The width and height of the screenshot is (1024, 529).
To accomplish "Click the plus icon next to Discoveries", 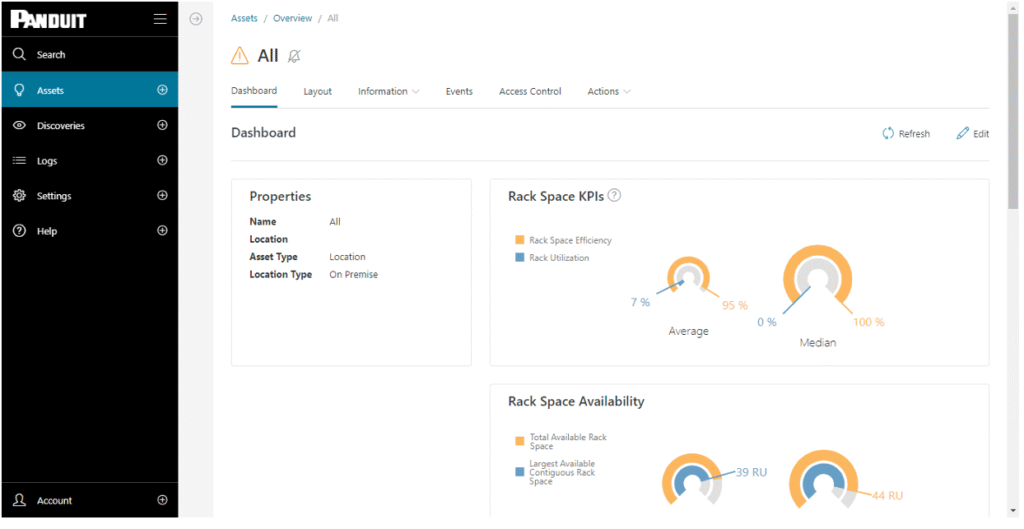I will point(162,125).
